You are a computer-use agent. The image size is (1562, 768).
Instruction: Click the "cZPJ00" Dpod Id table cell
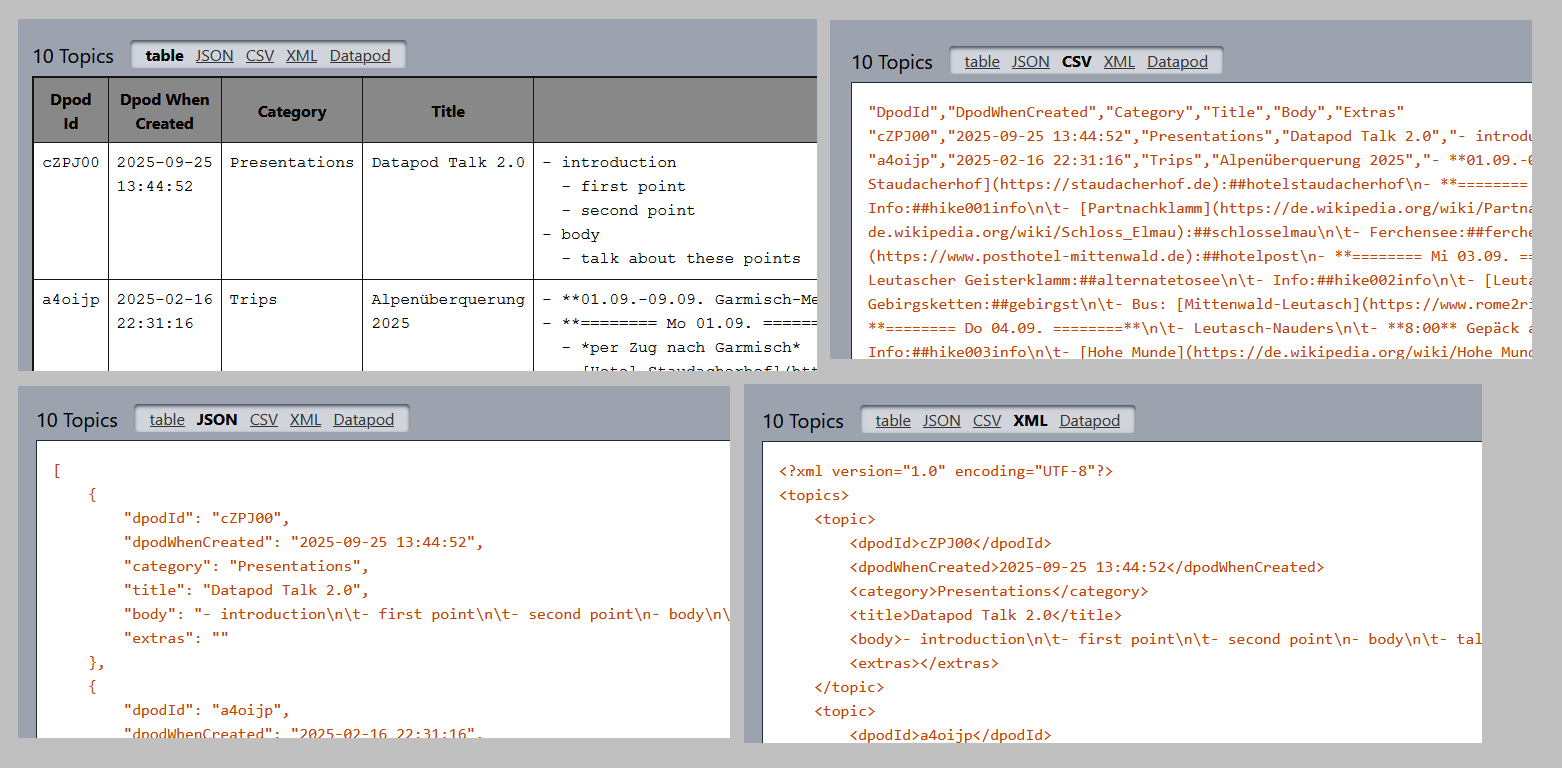pos(70,163)
